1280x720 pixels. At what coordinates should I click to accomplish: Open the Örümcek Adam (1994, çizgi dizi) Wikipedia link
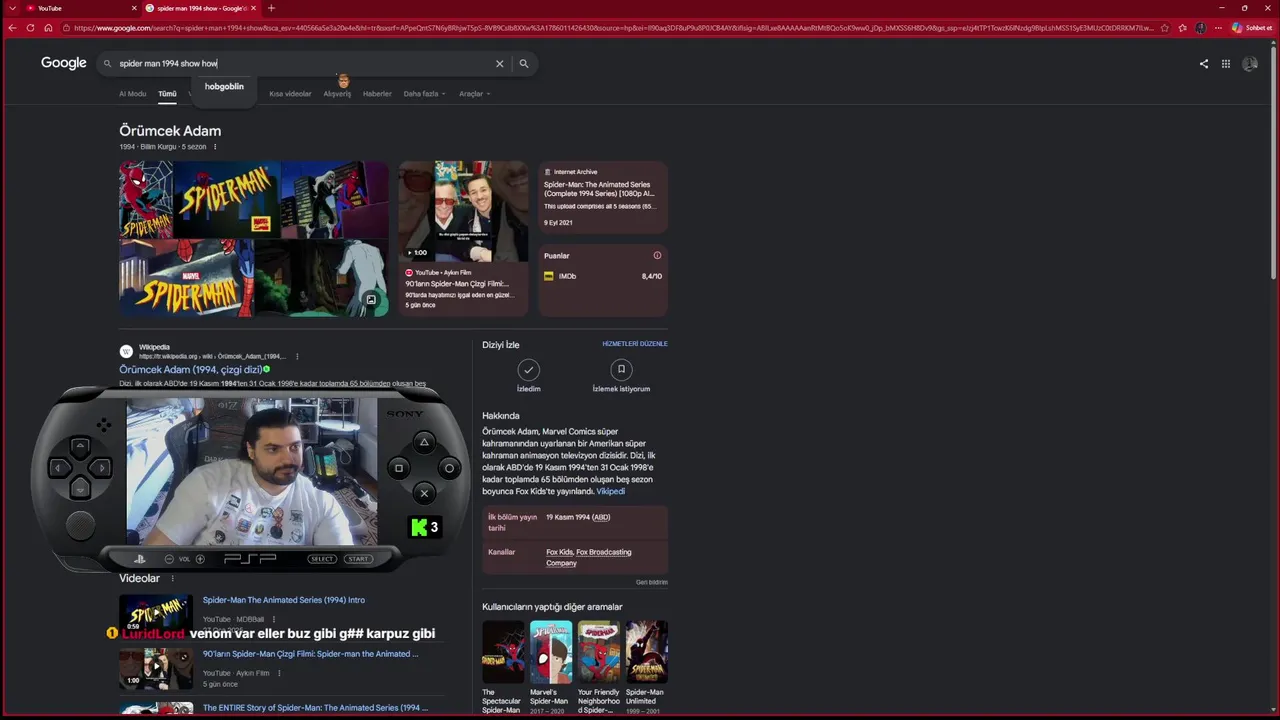pos(191,370)
